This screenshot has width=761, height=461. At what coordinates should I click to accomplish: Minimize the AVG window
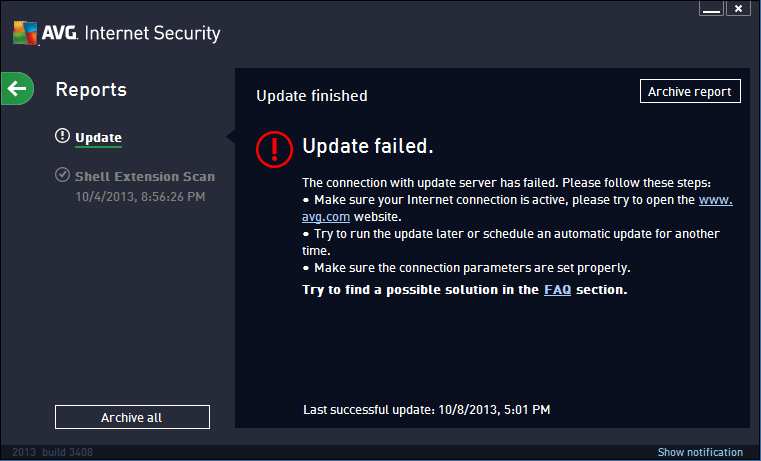711,9
